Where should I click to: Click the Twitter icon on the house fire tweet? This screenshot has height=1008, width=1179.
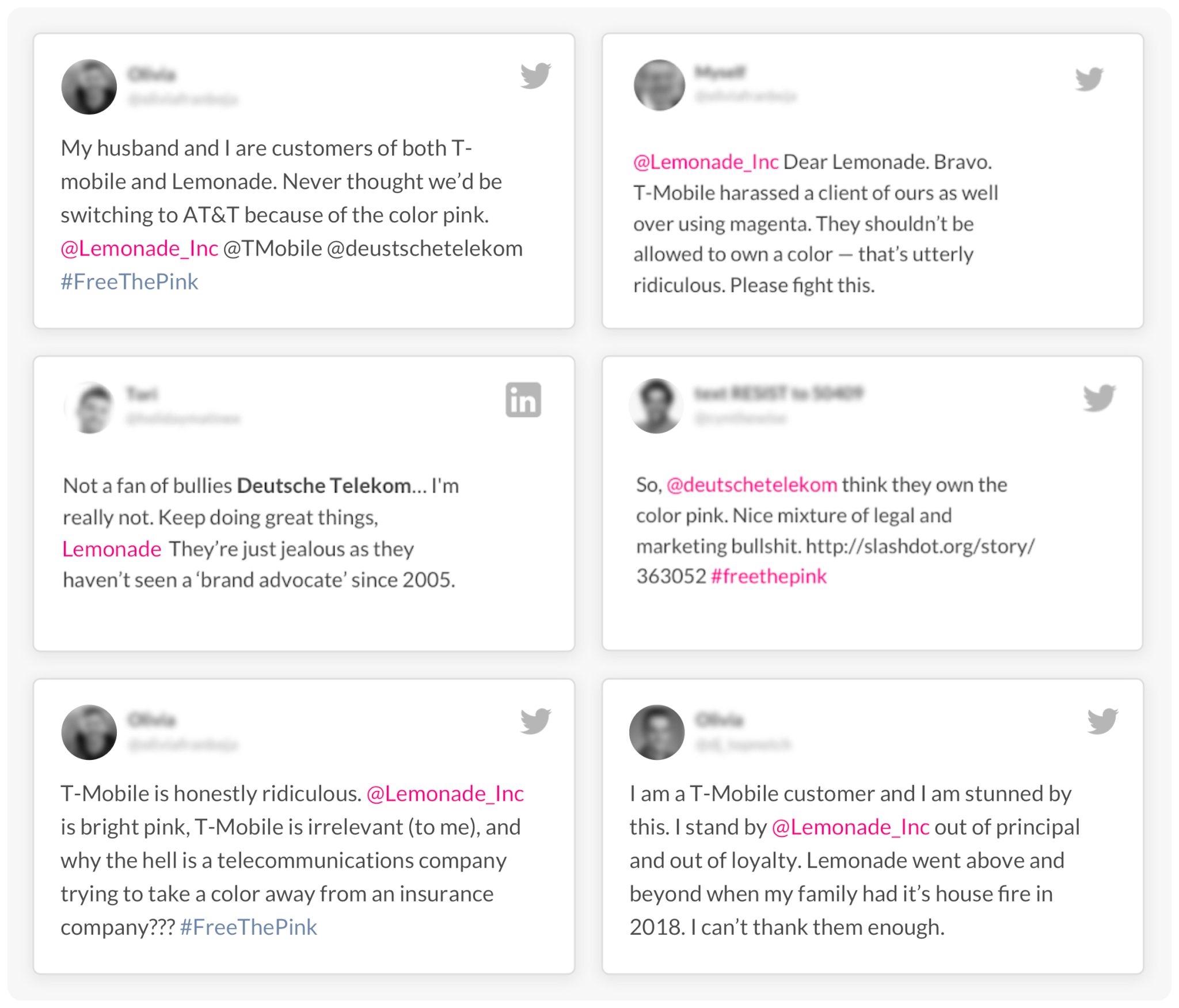[x=1102, y=721]
